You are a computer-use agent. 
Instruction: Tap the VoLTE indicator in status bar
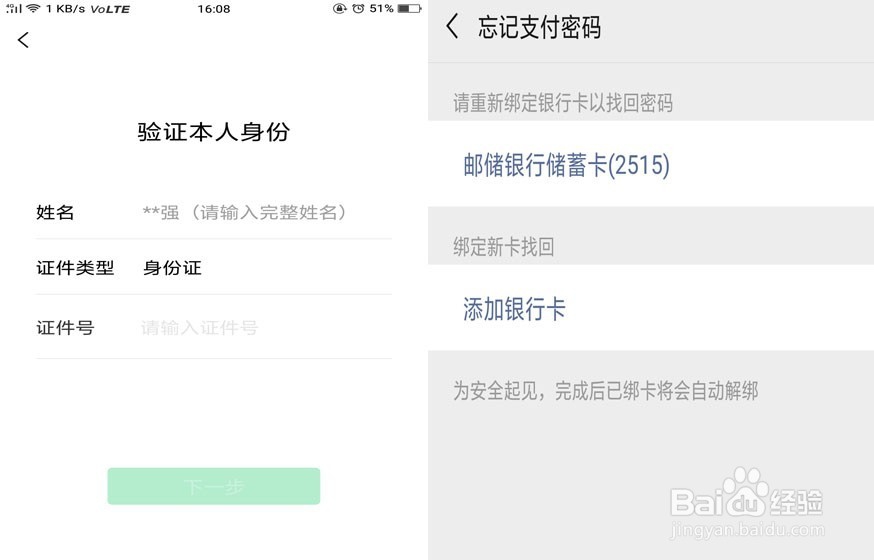tap(110, 8)
